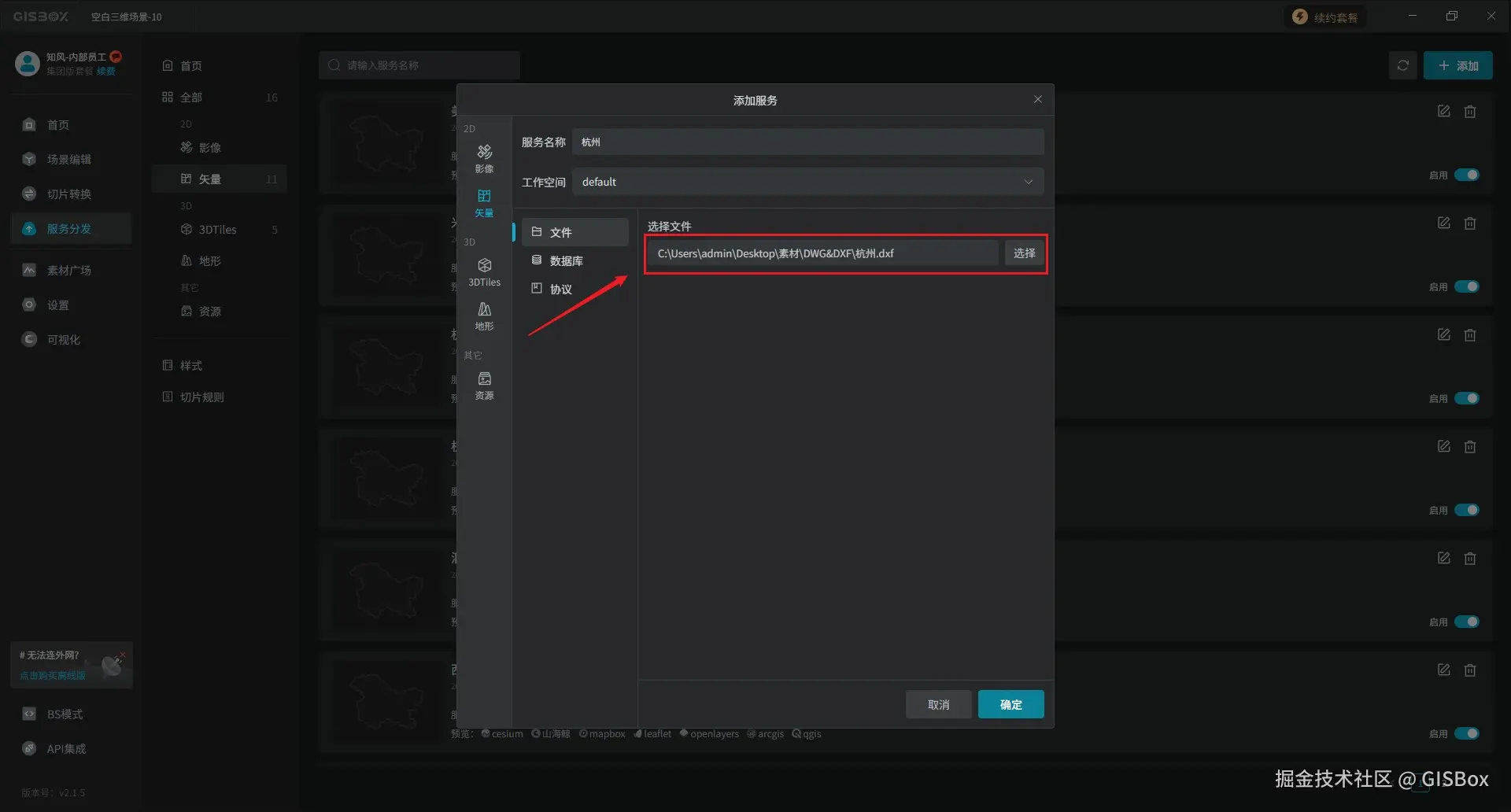Delete the fourth service row
This screenshot has height=812, width=1511.
1469,447
